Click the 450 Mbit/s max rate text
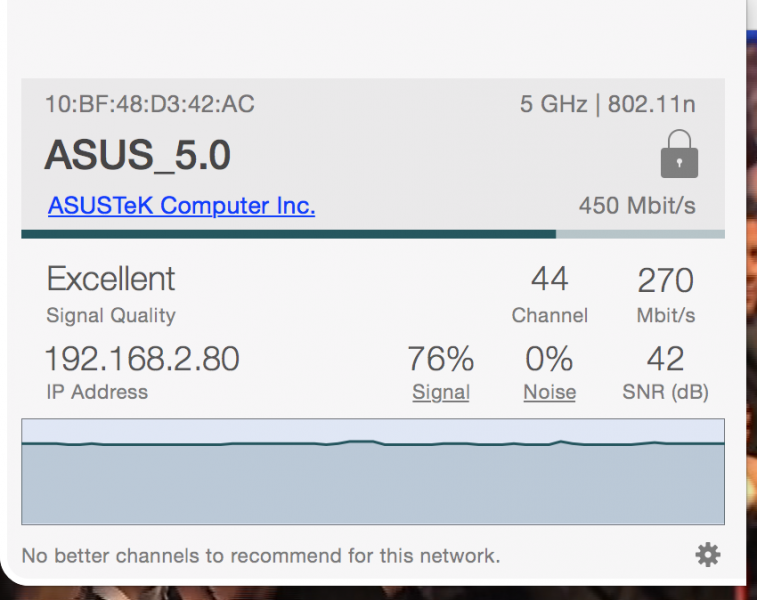The width and height of the screenshot is (757, 600). 637,206
